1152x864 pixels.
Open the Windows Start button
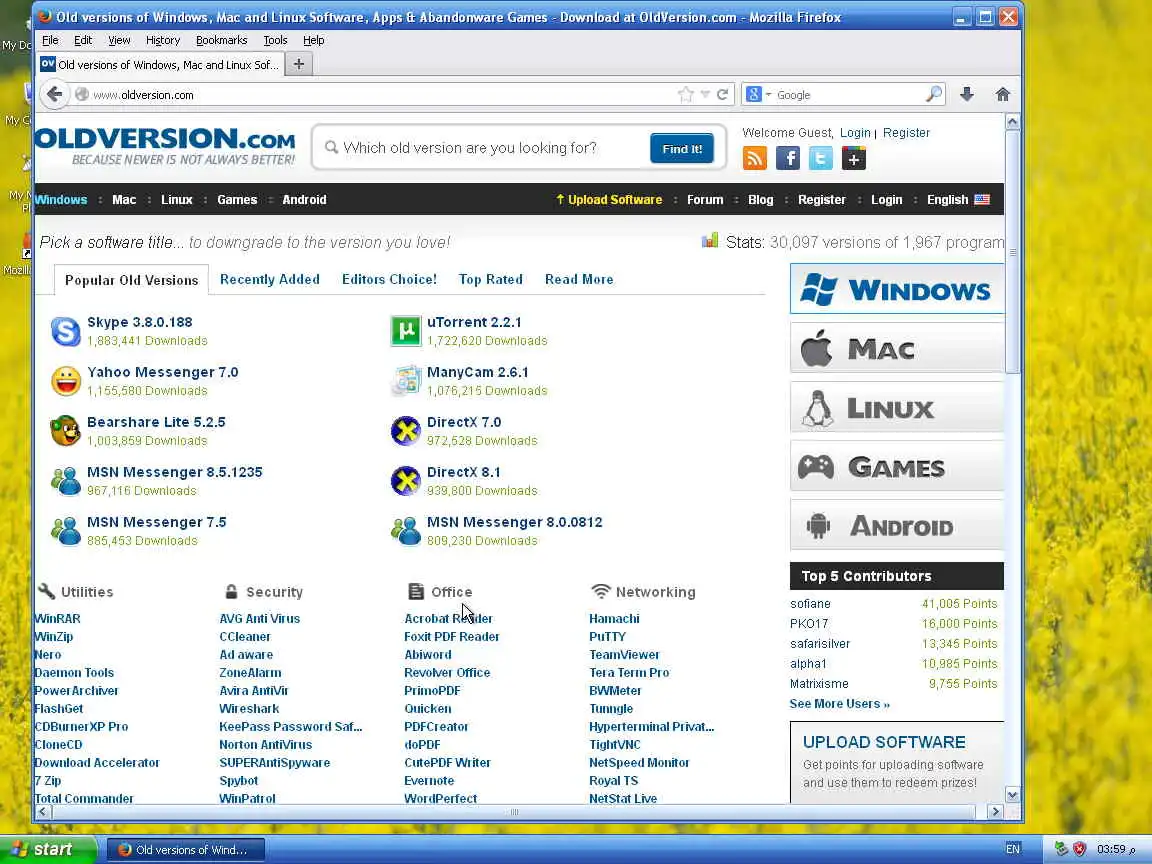[x=46, y=849]
